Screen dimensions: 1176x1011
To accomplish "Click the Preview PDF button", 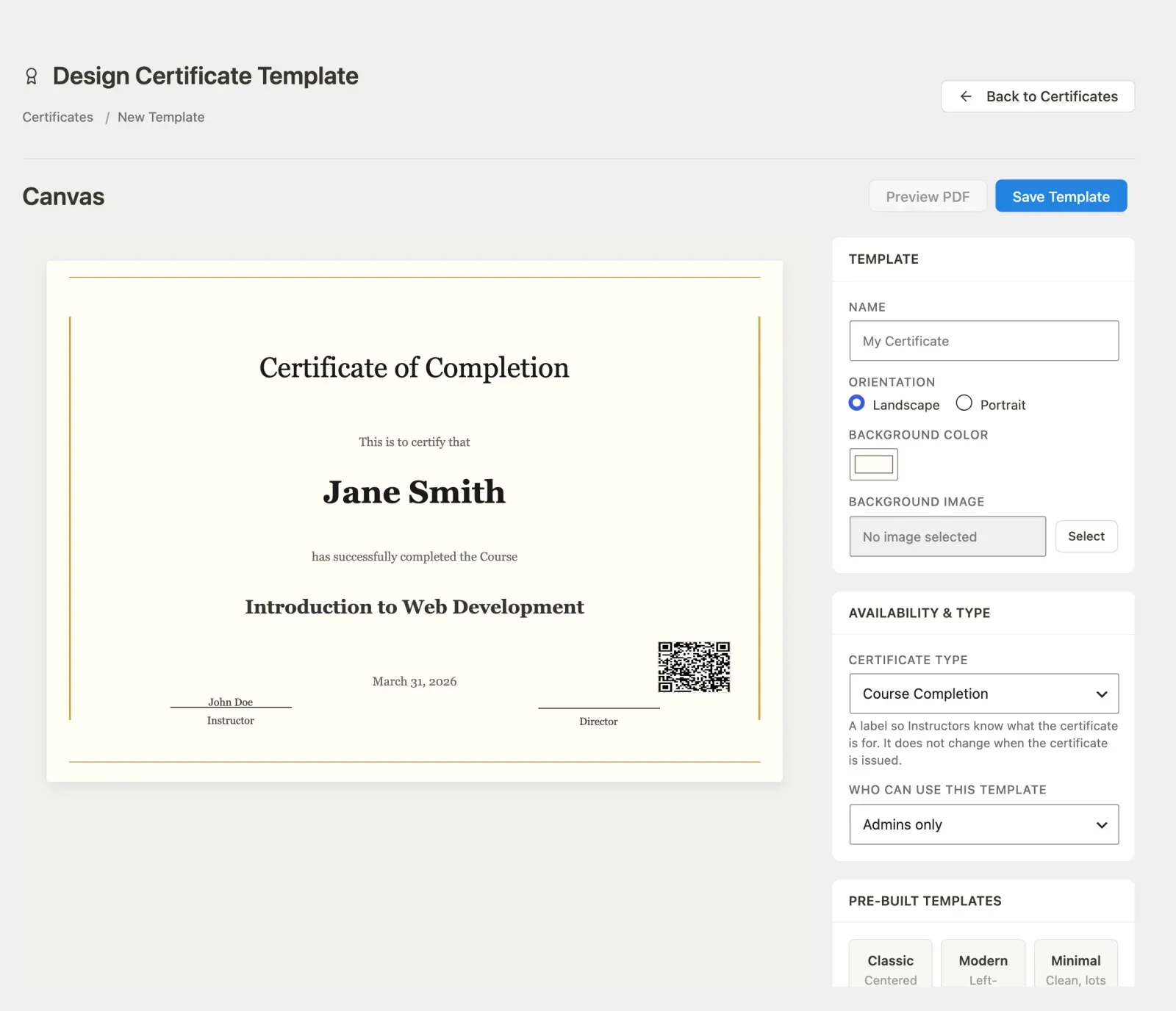I will click(x=928, y=196).
